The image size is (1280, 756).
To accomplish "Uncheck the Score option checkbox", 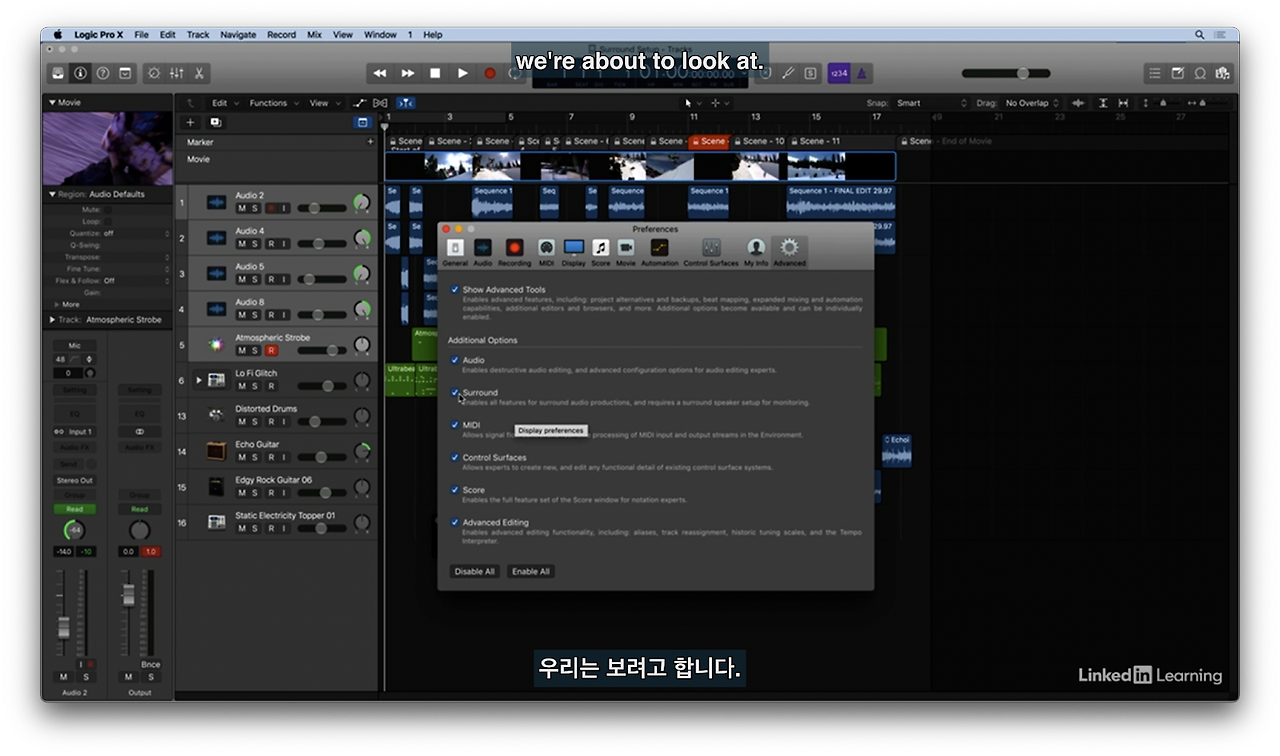I will click(x=455, y=490).
